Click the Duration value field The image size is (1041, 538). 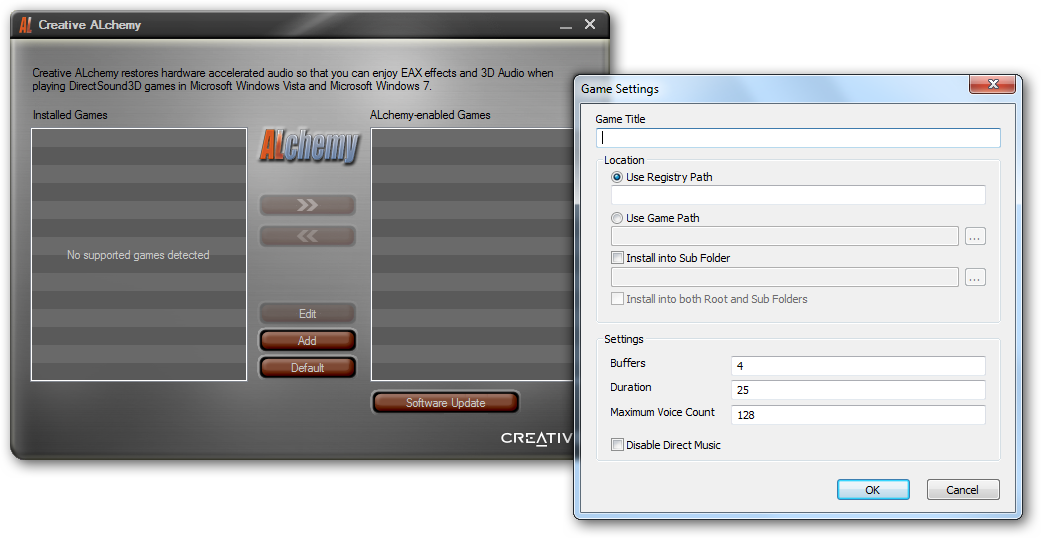pyautogui.click(x=858, y=390)
